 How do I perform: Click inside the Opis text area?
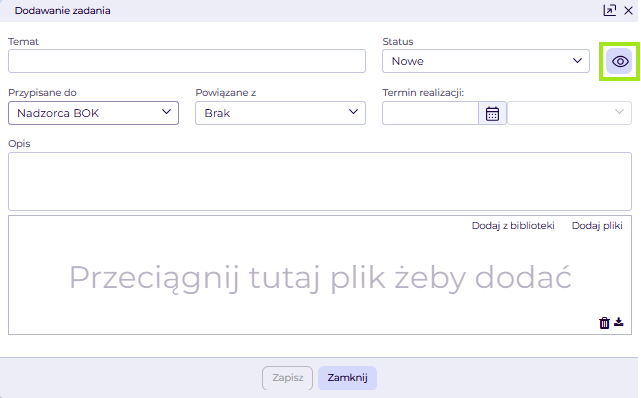click(x=320, y=181)
